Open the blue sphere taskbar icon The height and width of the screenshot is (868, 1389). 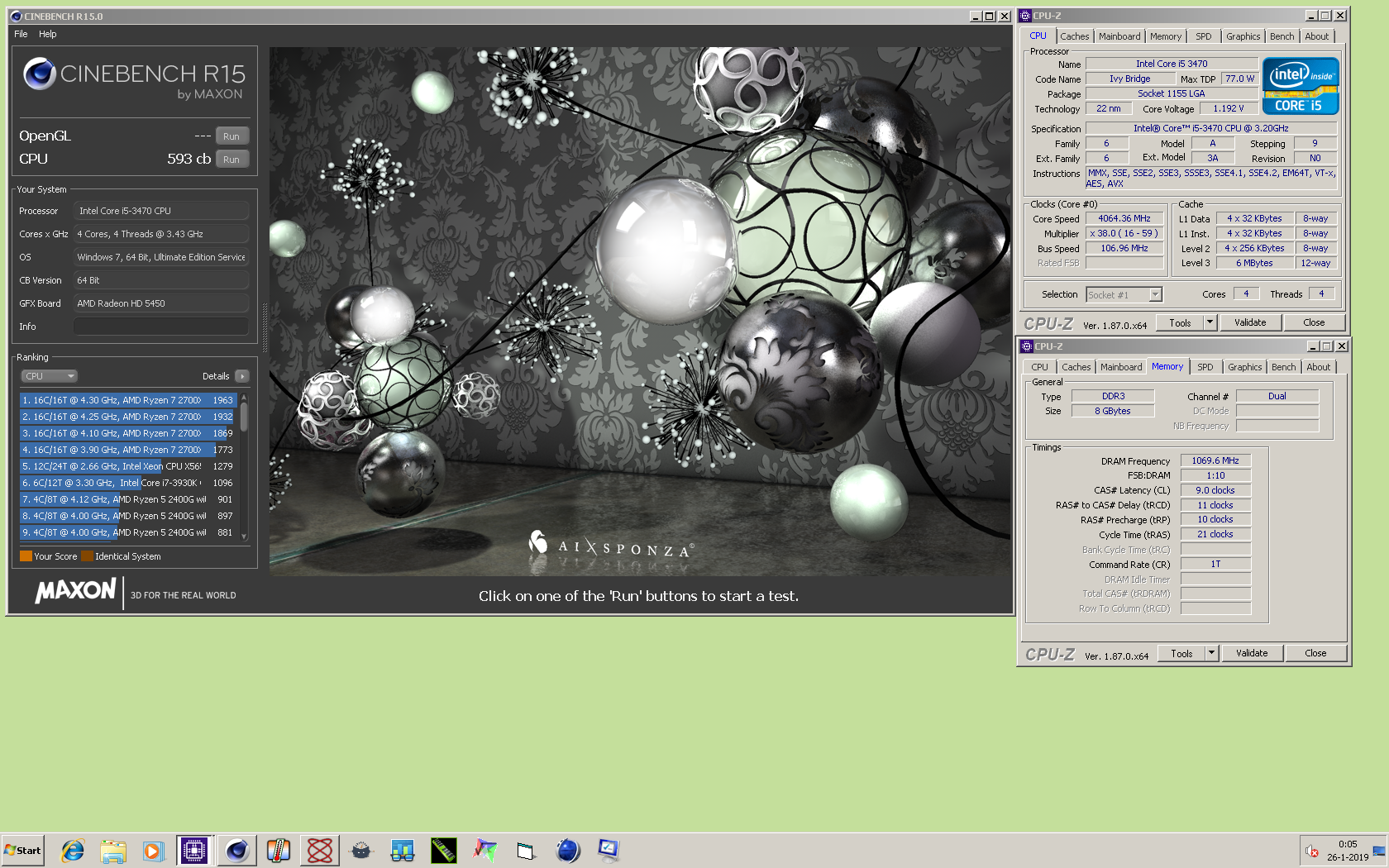click(x=568, y=851)
